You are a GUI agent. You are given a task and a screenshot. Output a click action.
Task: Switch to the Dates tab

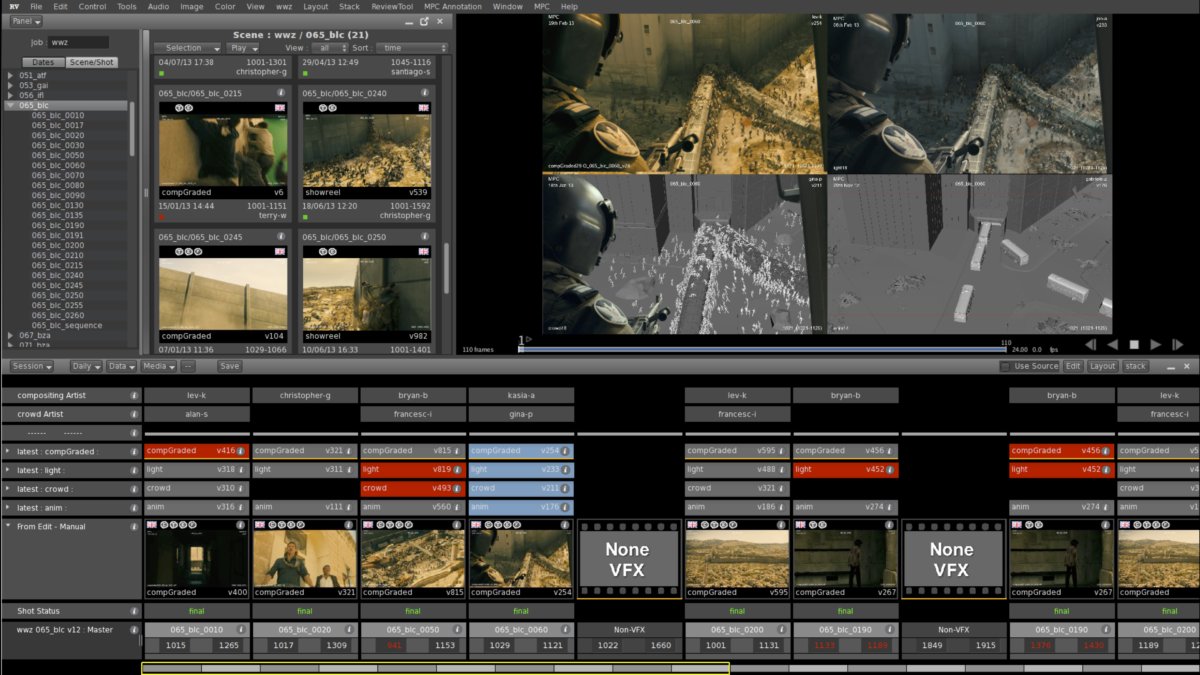point(44,62)
